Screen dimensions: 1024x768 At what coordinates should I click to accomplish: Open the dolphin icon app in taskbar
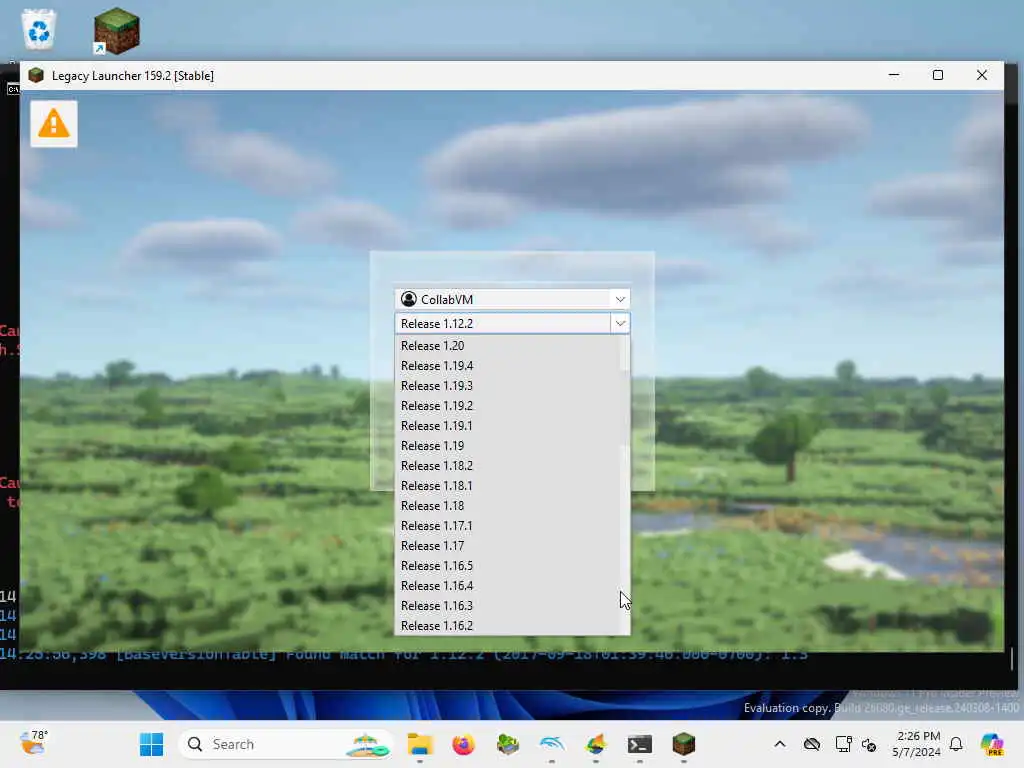552,744
